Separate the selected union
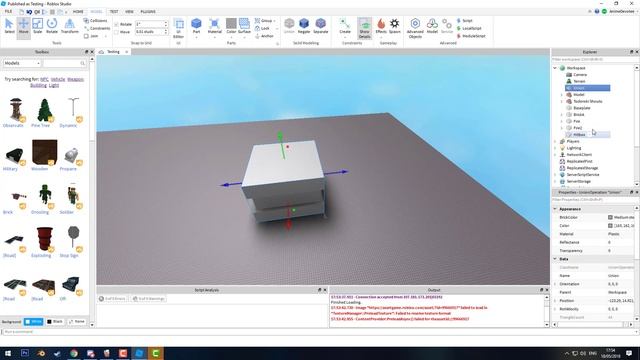 coord(321,26)
